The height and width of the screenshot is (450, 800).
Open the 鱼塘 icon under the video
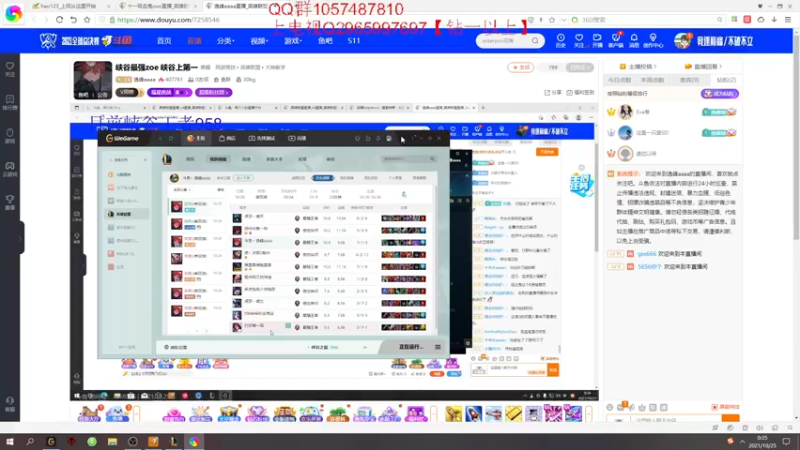tap(117, 413)
